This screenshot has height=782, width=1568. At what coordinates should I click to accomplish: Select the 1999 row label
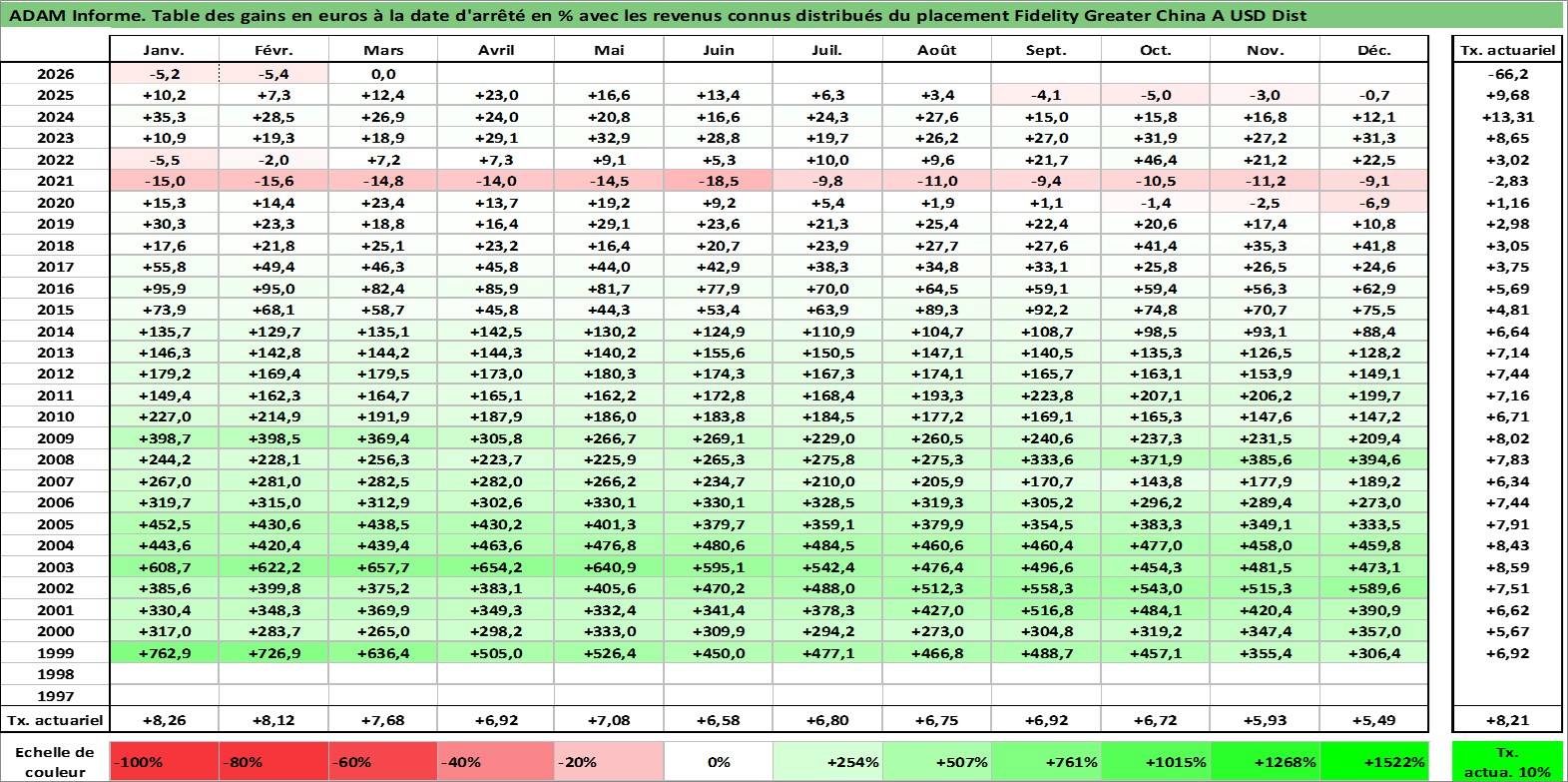pos(55,653)
